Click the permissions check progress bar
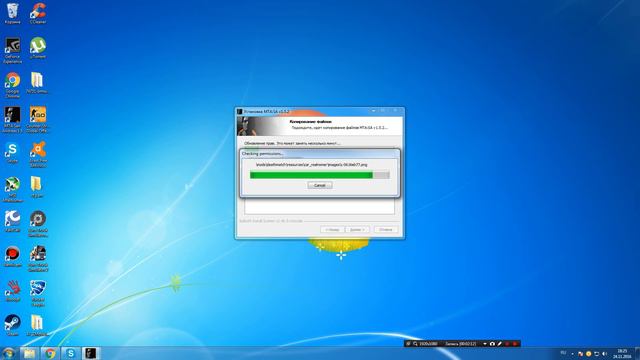 coord(320,175)
